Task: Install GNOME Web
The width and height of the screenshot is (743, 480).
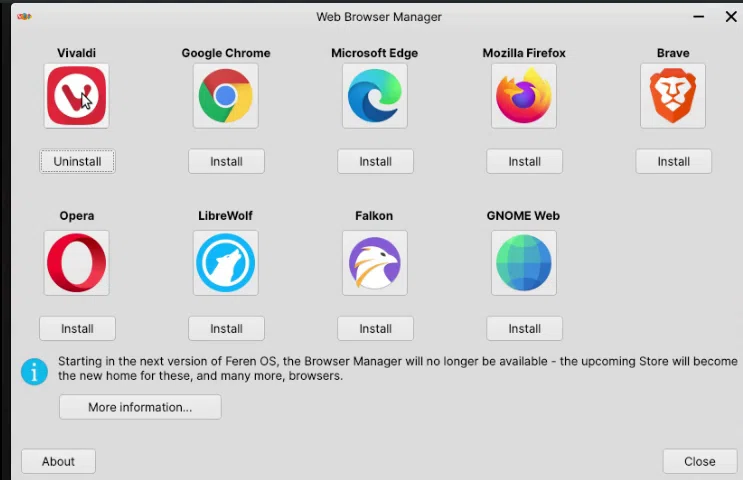Action: (525, 328)
